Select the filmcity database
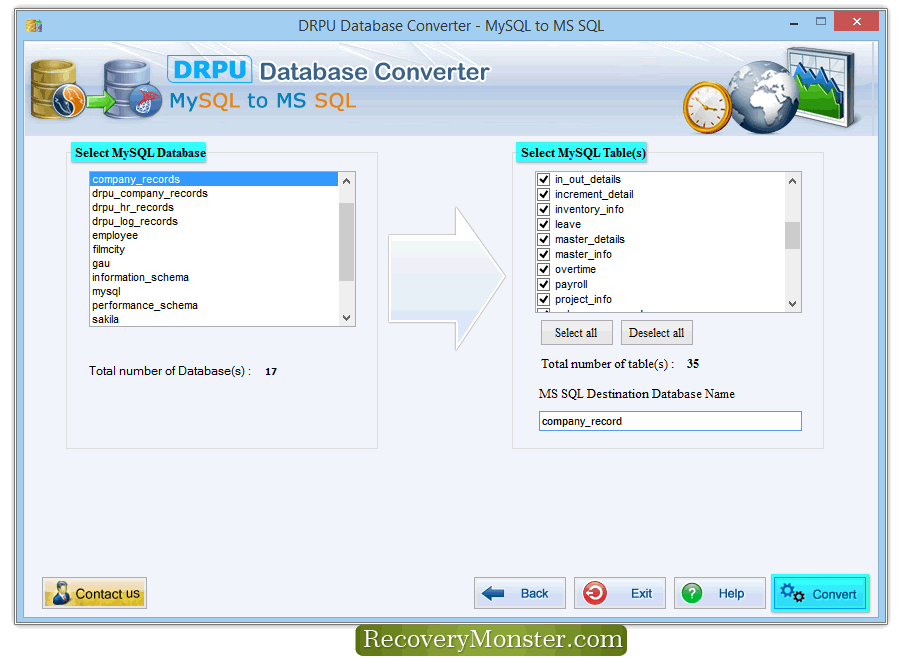Image resolution: width=900 pixels, height=658 pixels. point(214,249)
